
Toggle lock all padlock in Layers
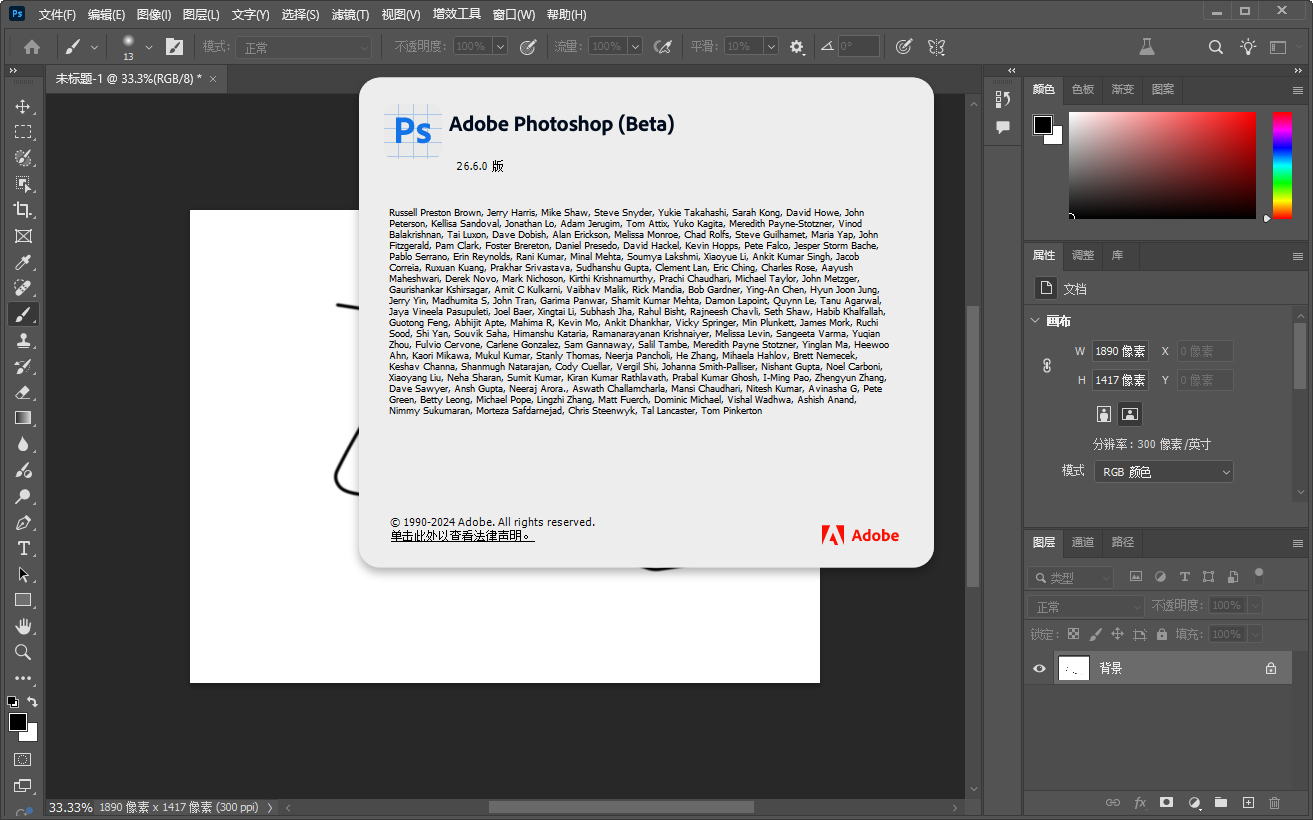pos(1161,634)
